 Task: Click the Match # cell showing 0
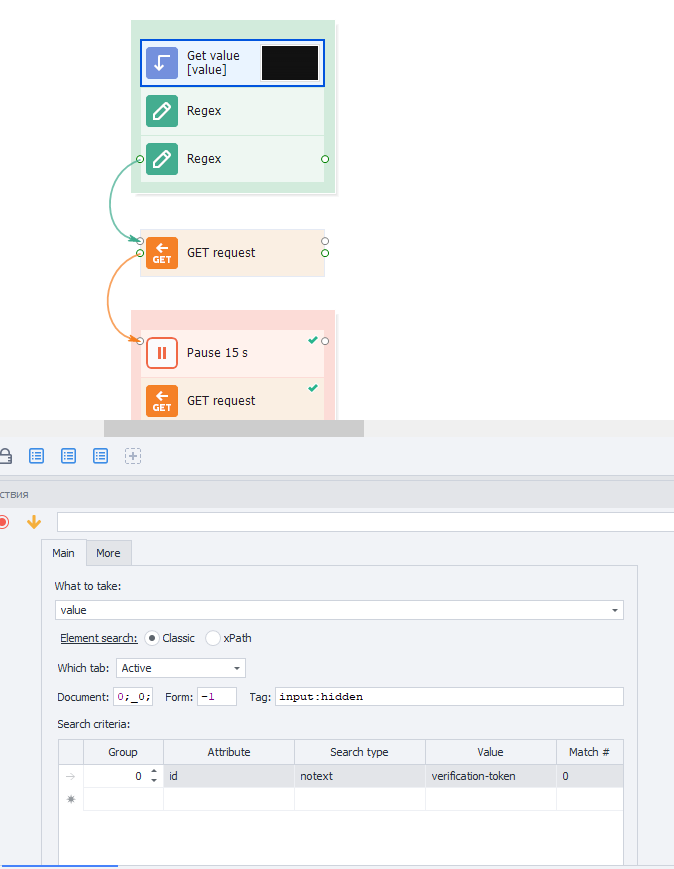pos(590,776)
